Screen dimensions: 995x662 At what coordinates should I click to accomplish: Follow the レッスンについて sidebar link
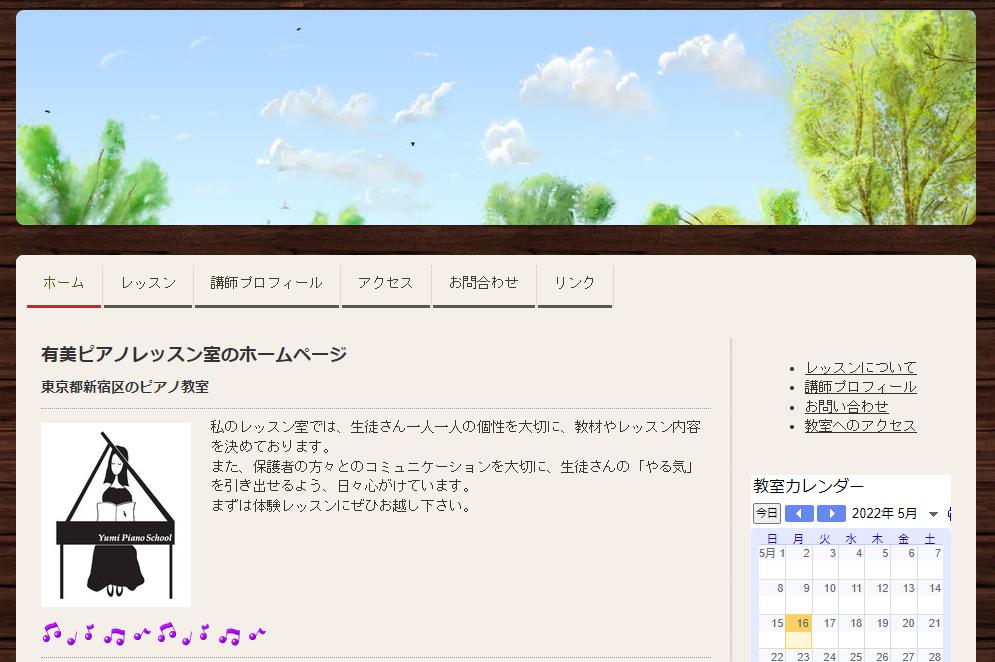coord(860,368)
